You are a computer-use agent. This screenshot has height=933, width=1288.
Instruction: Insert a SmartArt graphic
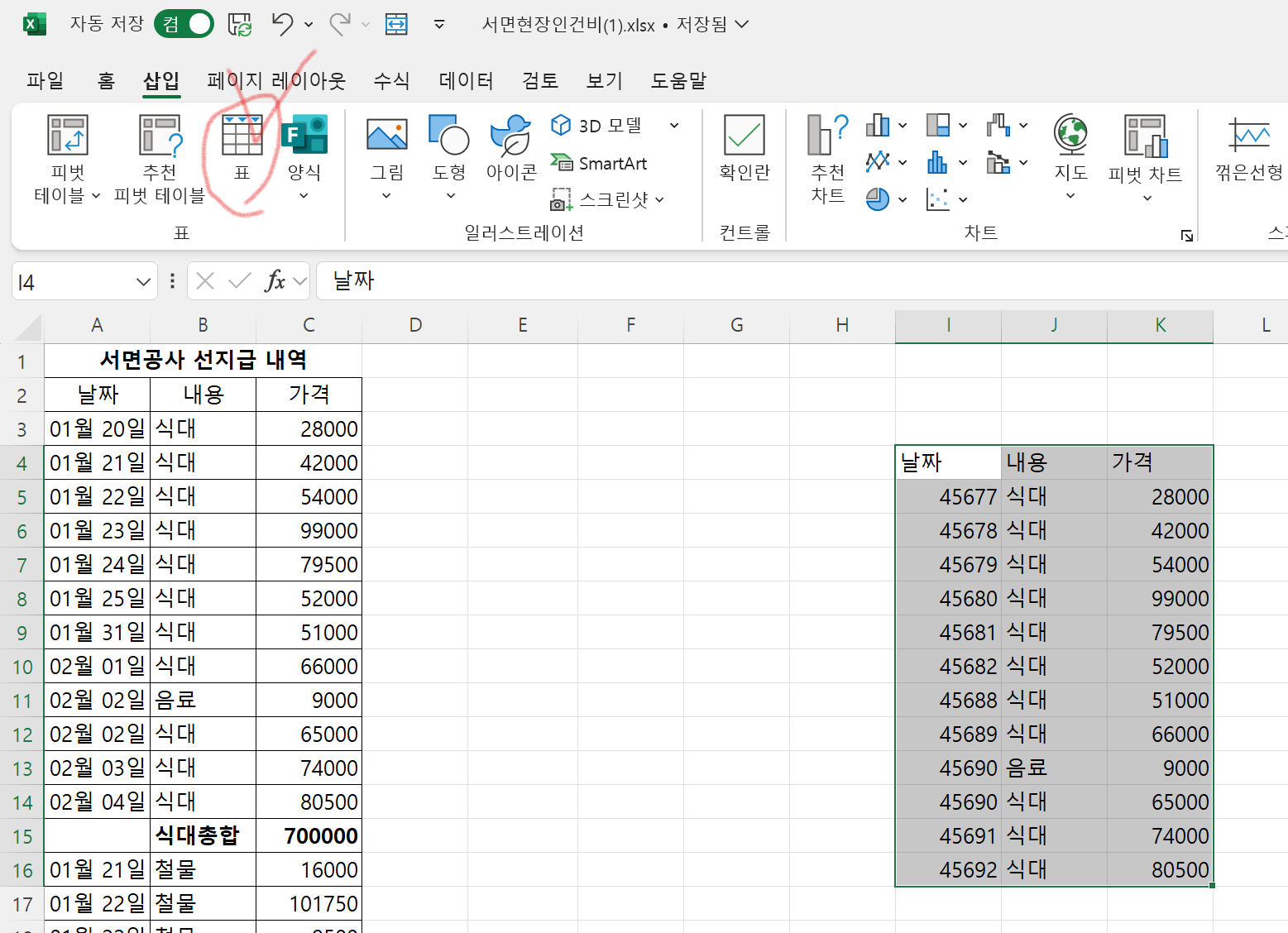pyautogui.click(x=599, y=164)
